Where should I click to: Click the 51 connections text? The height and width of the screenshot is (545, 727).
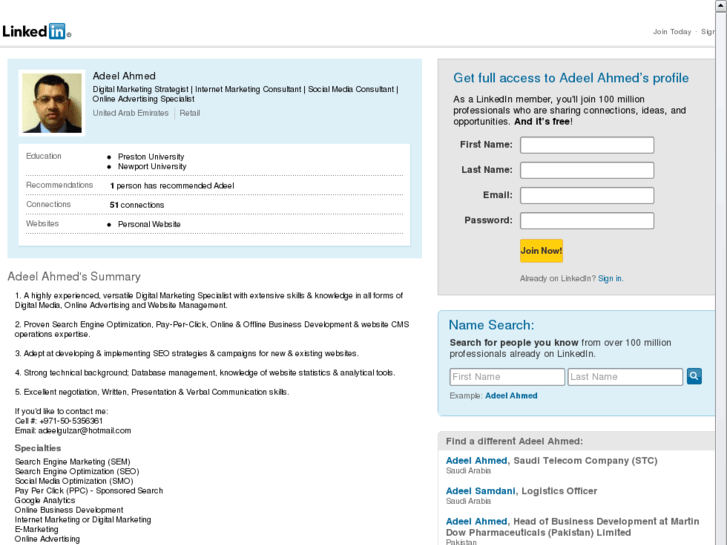[x=137, y=205]
